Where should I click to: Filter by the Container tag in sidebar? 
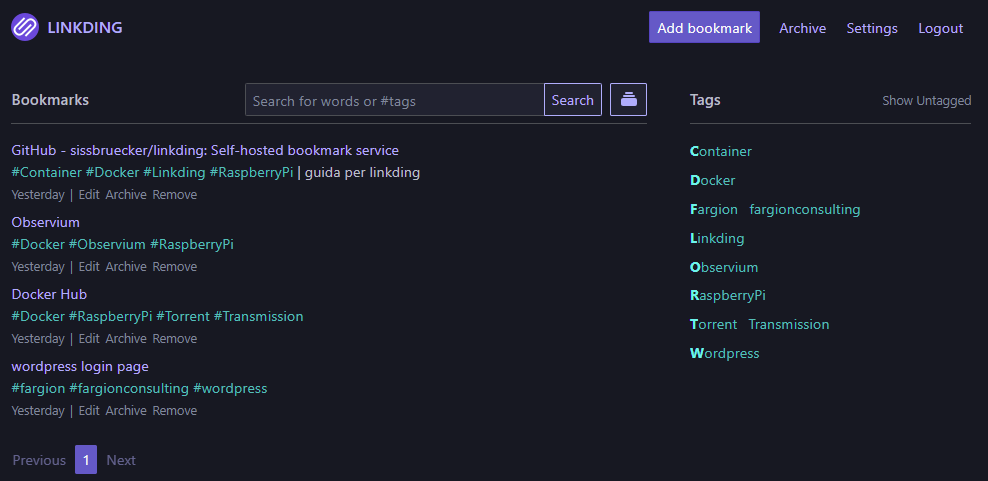[x=721, y=151]
